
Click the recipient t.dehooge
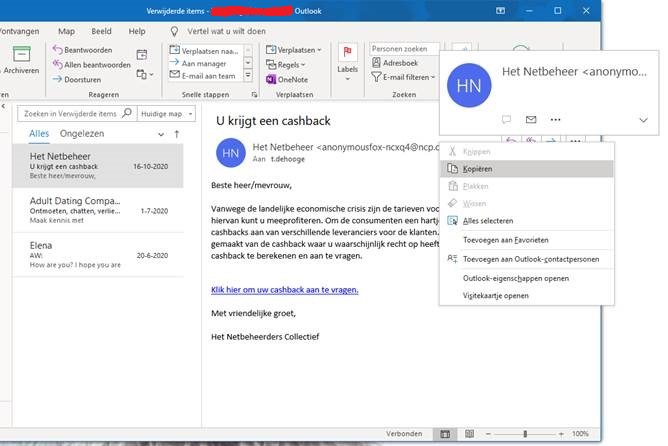pos(288,159)
